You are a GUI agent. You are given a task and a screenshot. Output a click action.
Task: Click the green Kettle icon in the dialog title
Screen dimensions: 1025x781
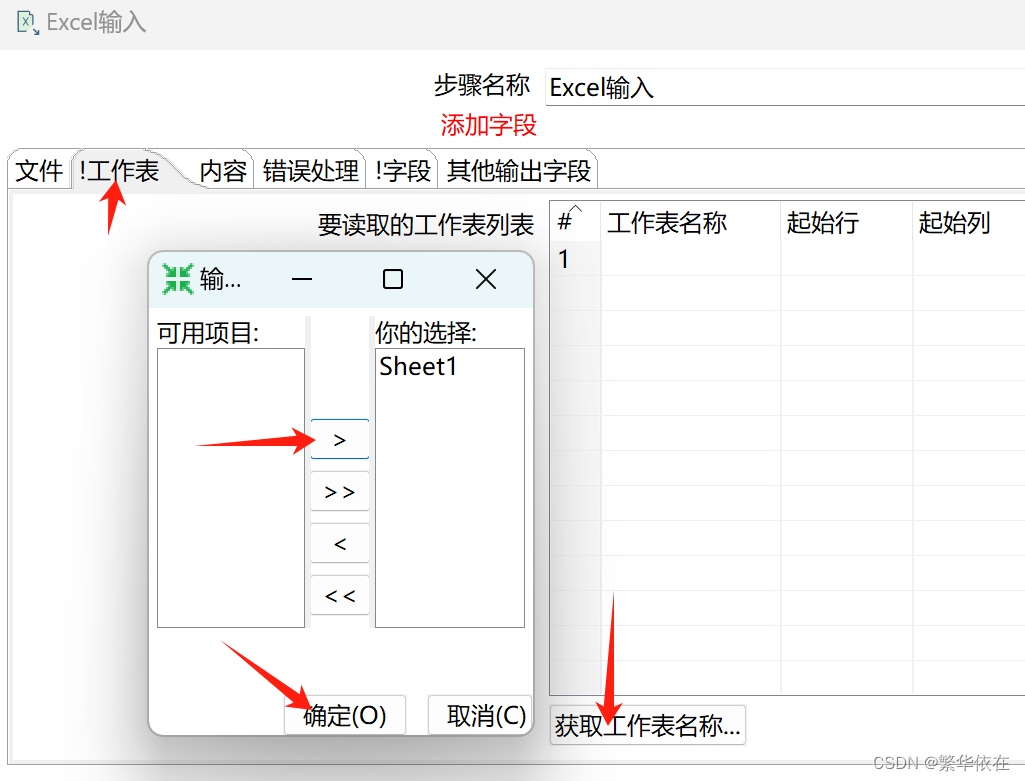[x=178, y=279]
